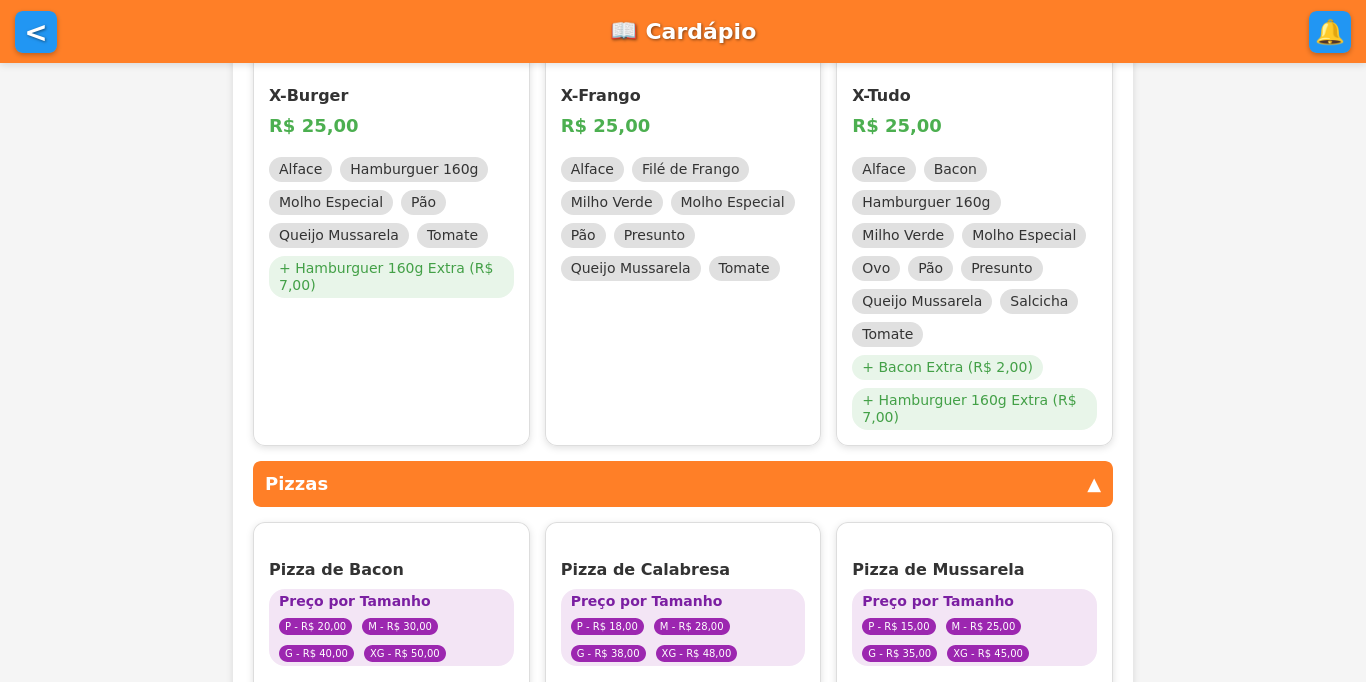Toggle the Pizzas category open or closed
The image size is (1366, 682).
click(683, 484)
